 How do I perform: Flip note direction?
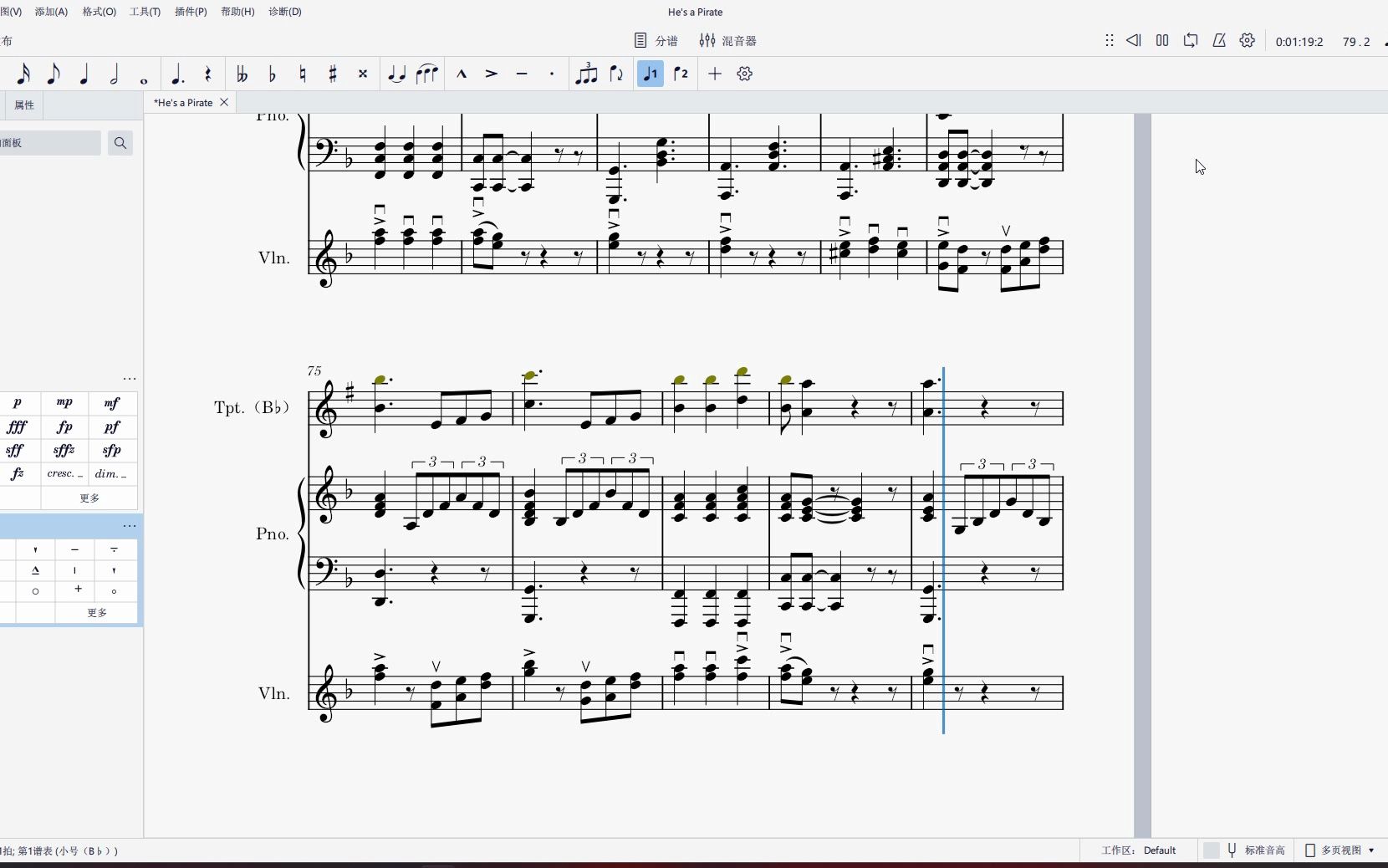(x=616, y=74)
